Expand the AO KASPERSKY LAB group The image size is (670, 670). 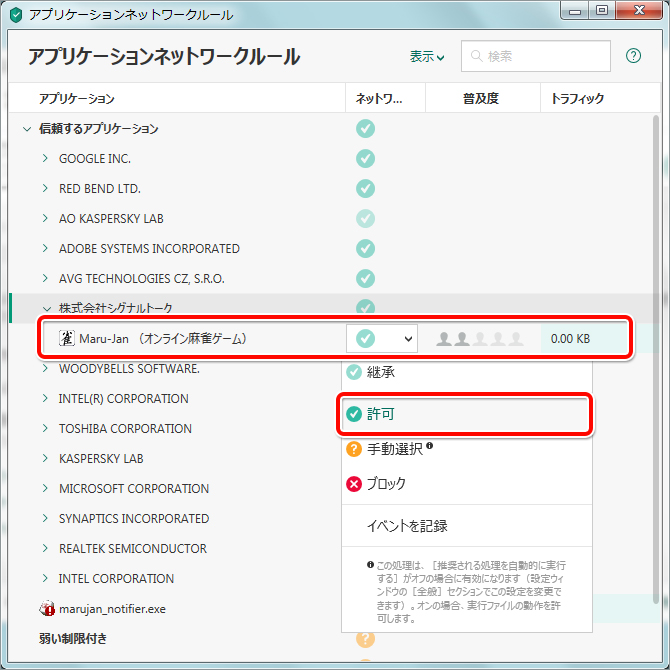tap(45, 218)
